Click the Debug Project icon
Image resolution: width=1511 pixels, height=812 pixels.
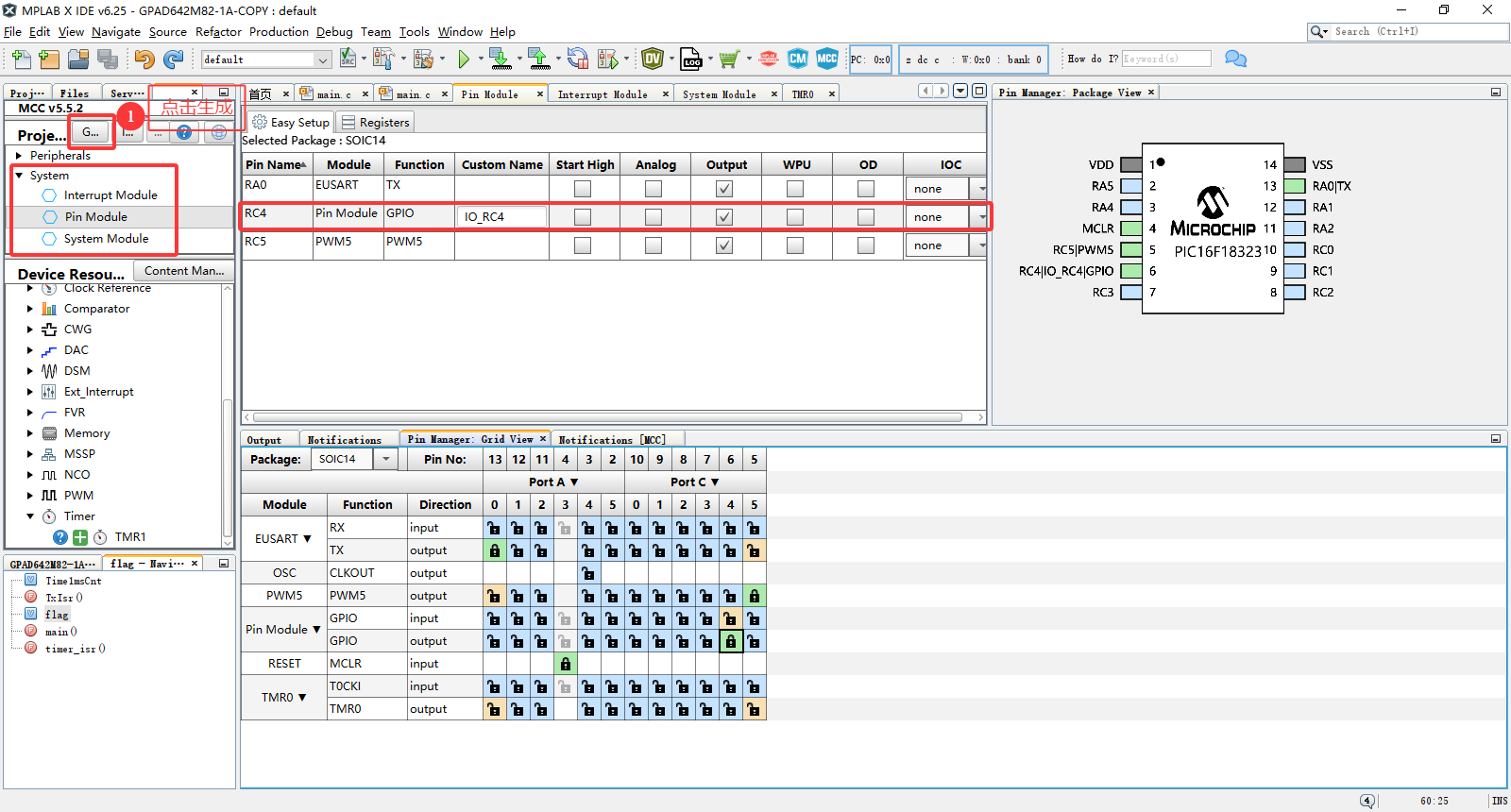[608, 59]
